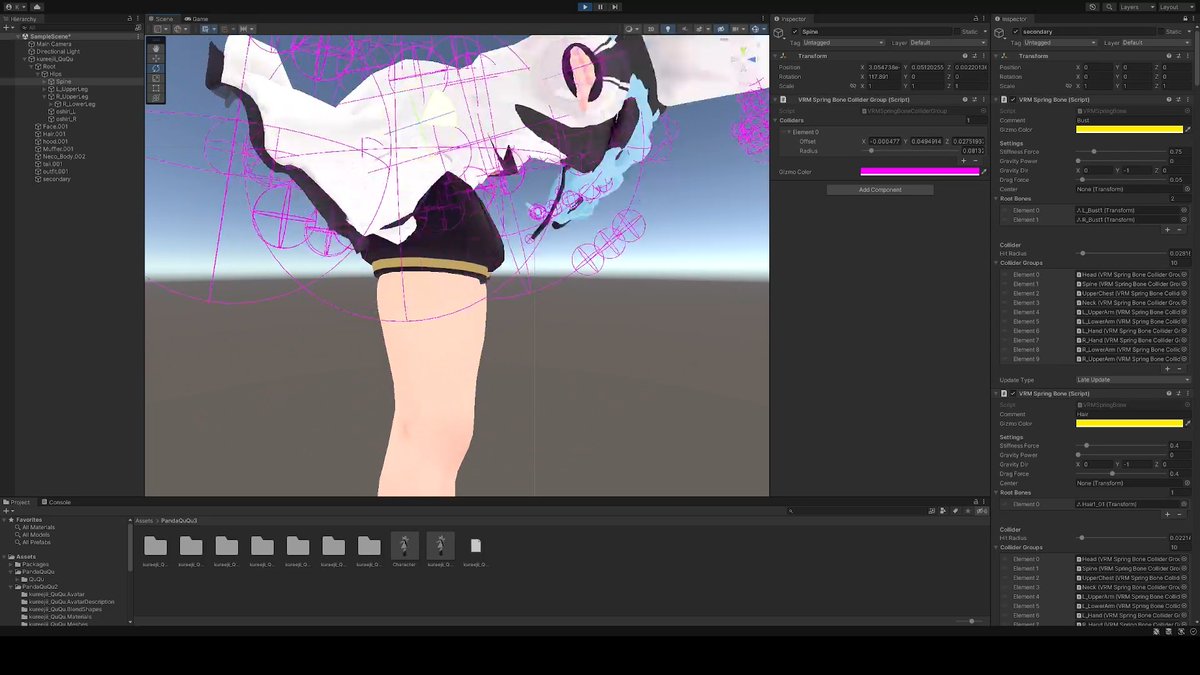This screenshot has height=675, width=1200.
Task: Select the Project tab
Action: pyautogui.click(x=18, y=502)
